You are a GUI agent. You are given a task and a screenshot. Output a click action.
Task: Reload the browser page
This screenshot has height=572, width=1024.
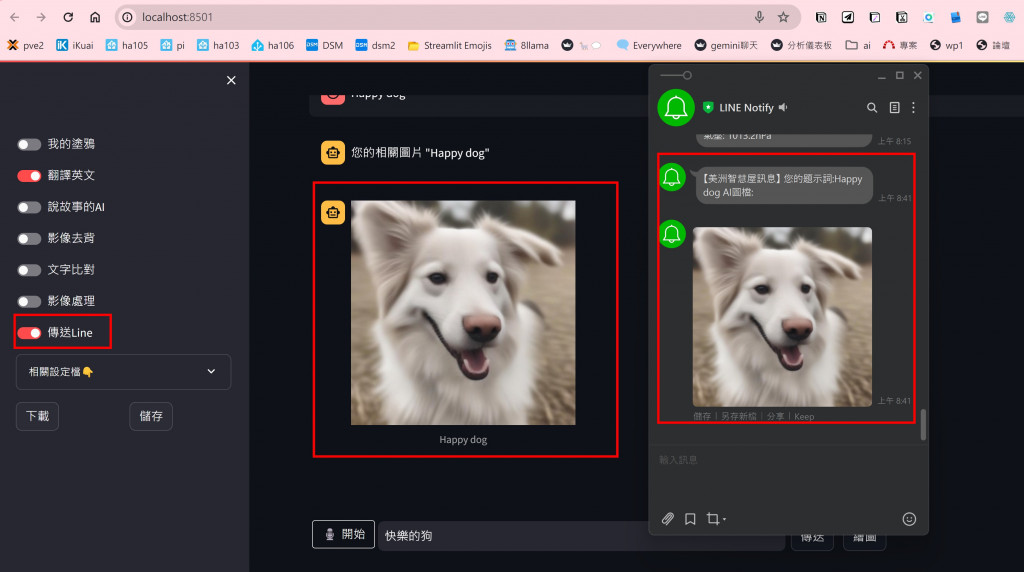pos(68,17)
